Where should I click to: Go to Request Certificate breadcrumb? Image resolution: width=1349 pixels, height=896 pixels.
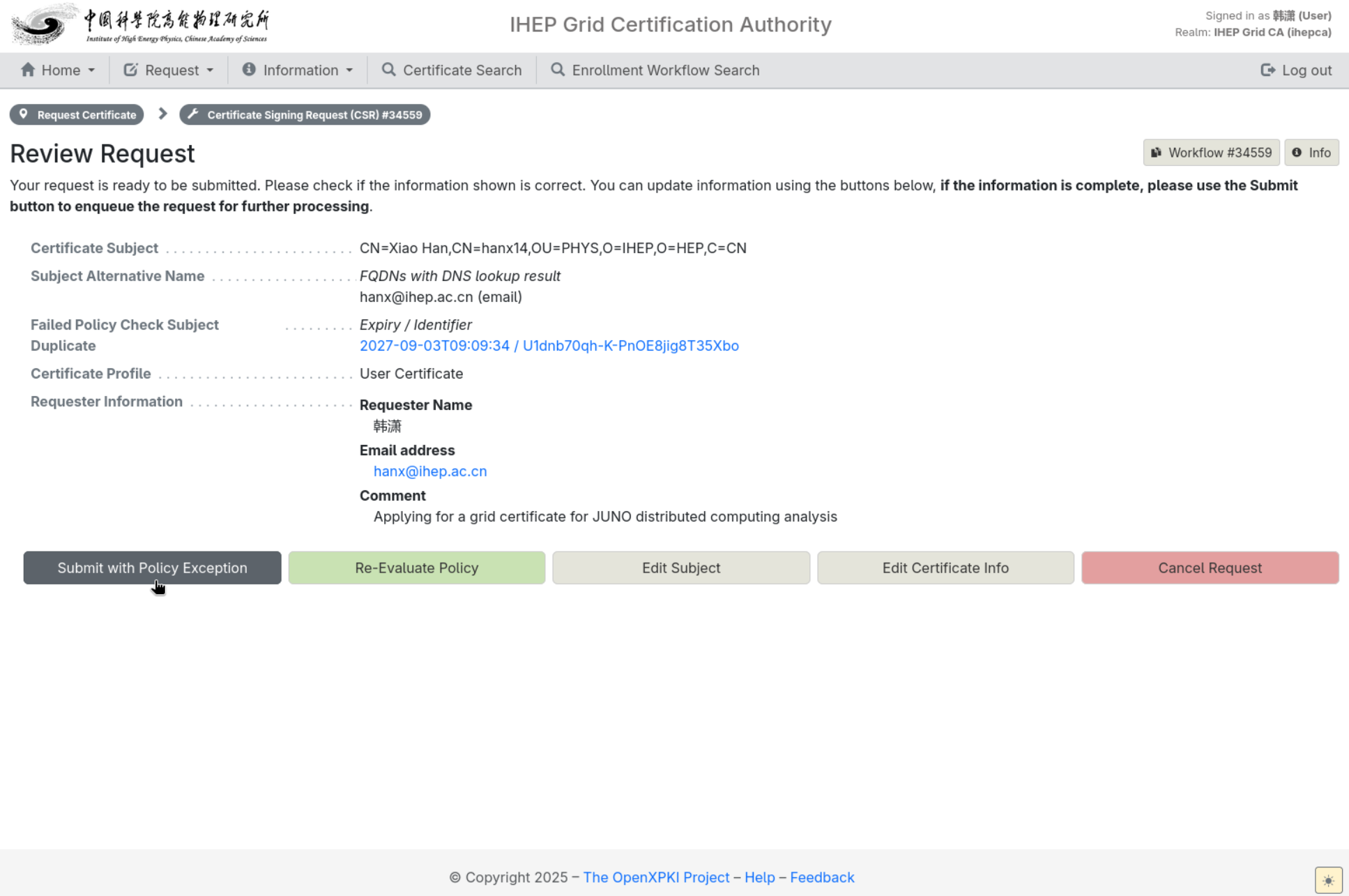[x=77, y=114]
